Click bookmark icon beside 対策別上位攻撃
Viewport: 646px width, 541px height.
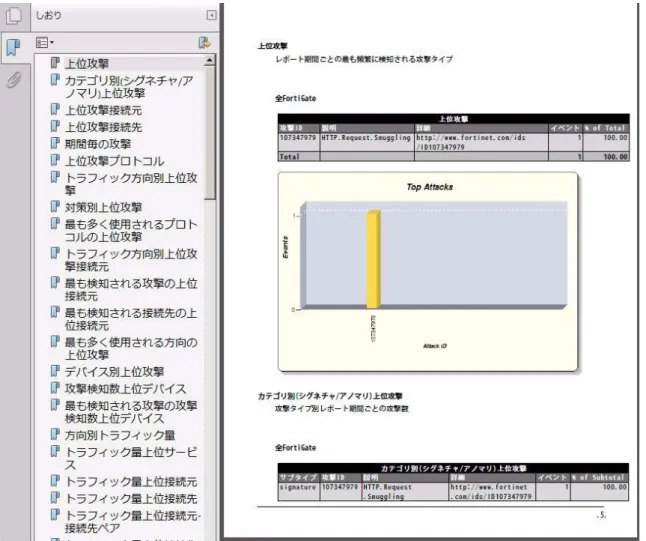coord(55,206)
